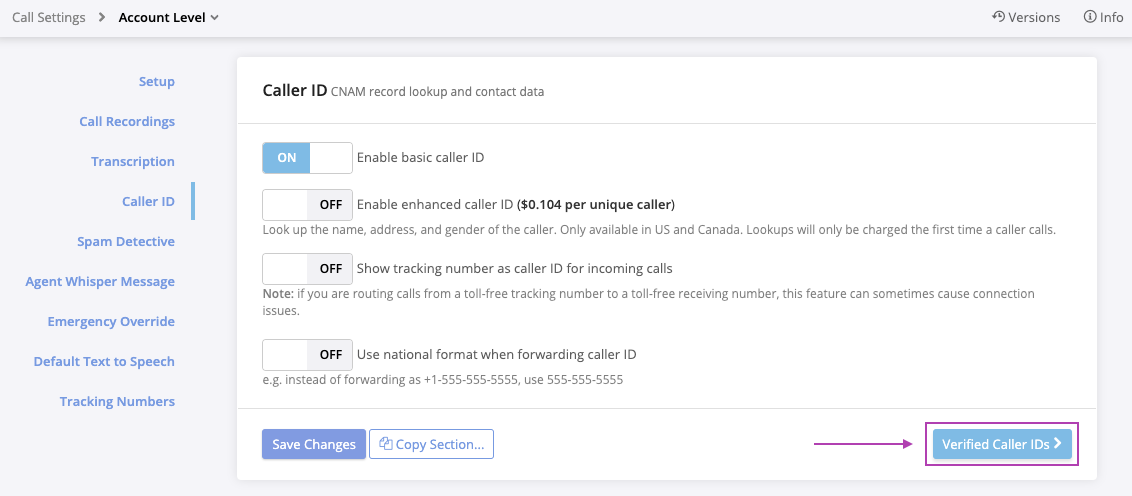Select Transcription in the sidebar
Image resolution: width=1132 pixels, height=496 pixels.
pyautogui.click(x=133, y=162)
